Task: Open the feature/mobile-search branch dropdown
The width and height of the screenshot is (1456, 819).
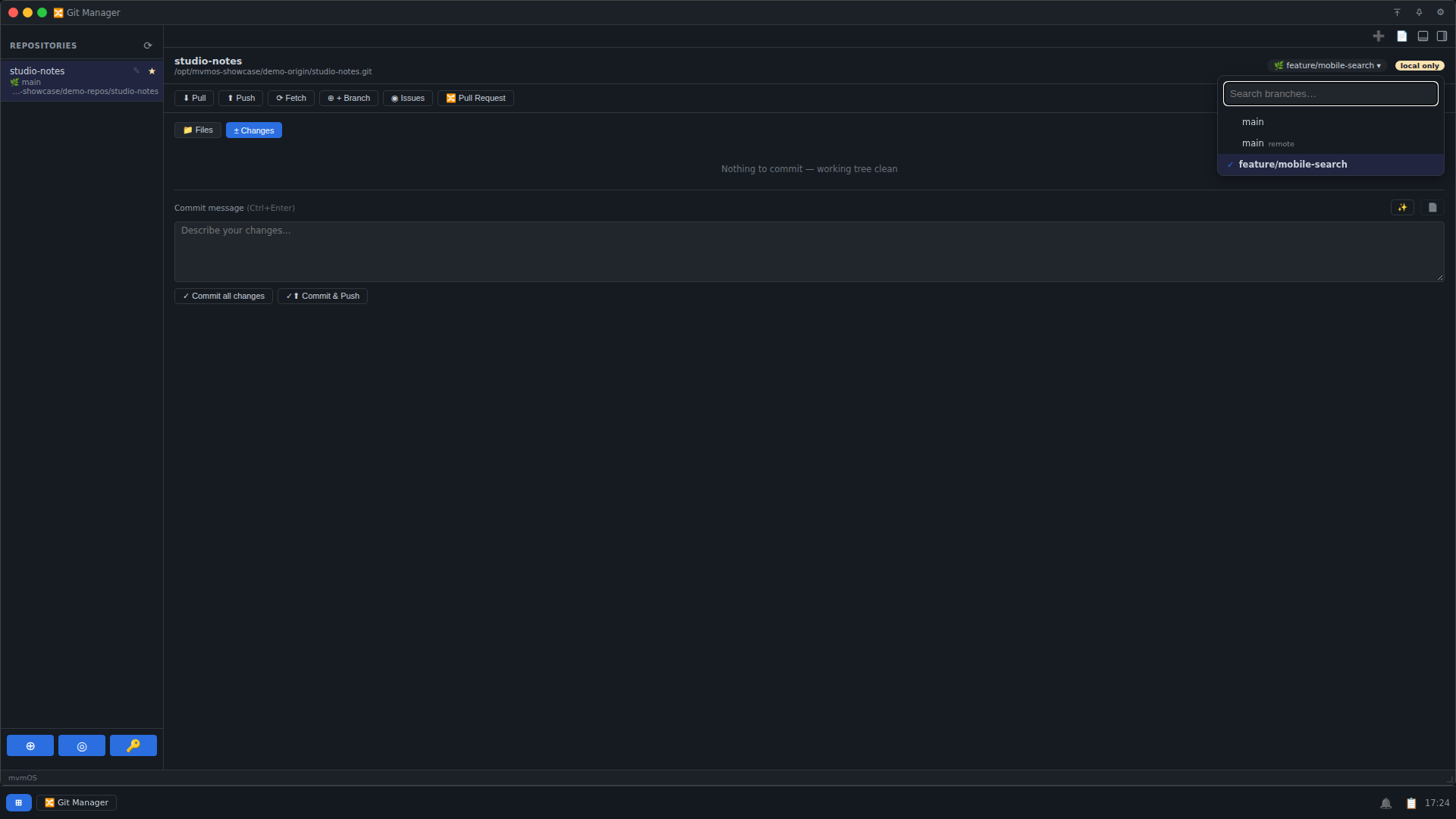Action: 1327,65
